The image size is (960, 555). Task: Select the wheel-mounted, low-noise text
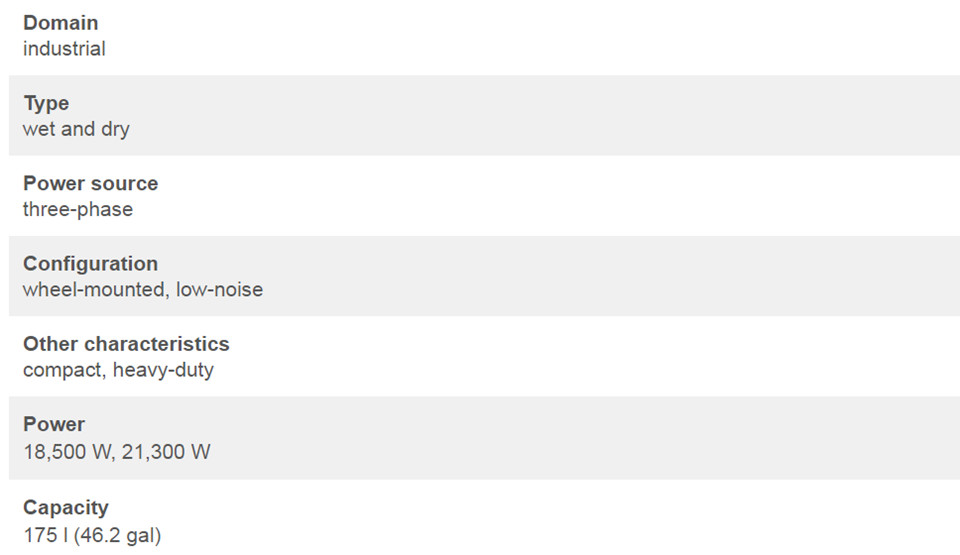(x=143, y=289)
